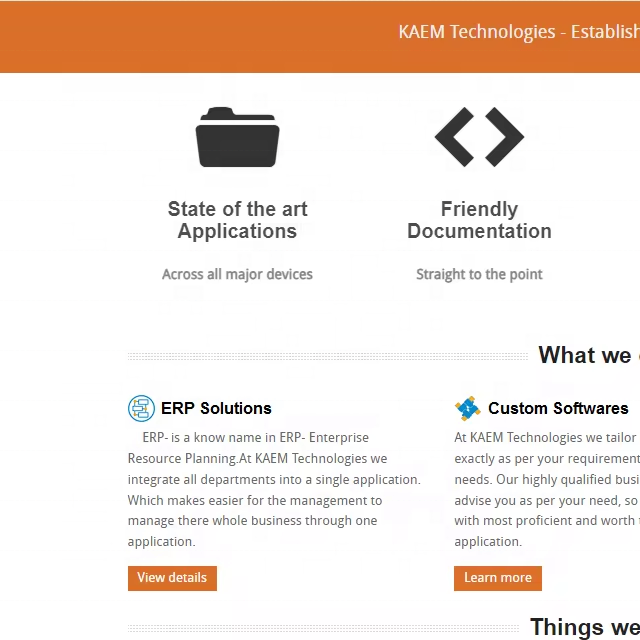Click the ERP Solutions flowchart icon
The height and width of the screenshot is (640, 640).
tap(141, 408)
